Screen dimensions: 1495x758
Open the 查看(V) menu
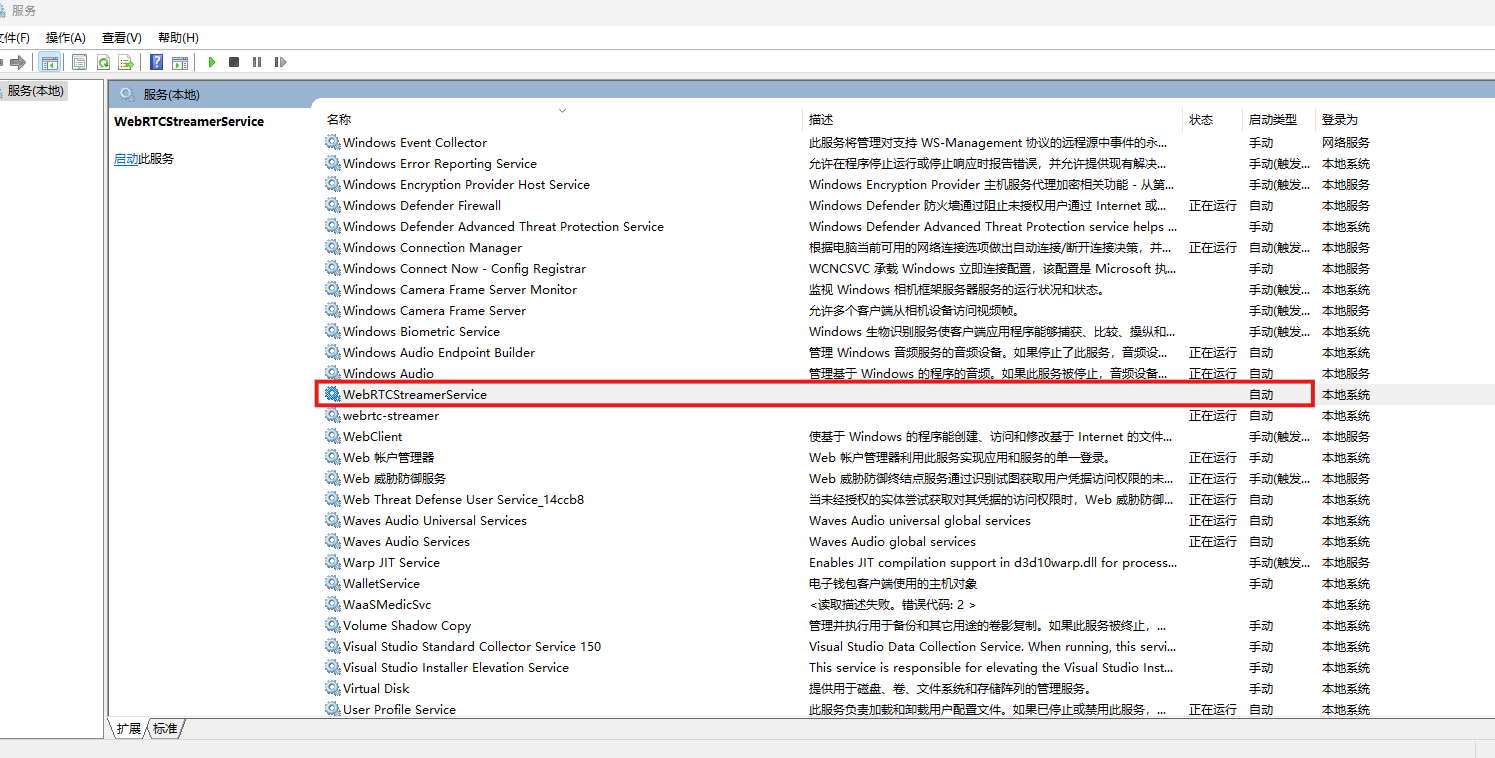click(x=122, y=37)
